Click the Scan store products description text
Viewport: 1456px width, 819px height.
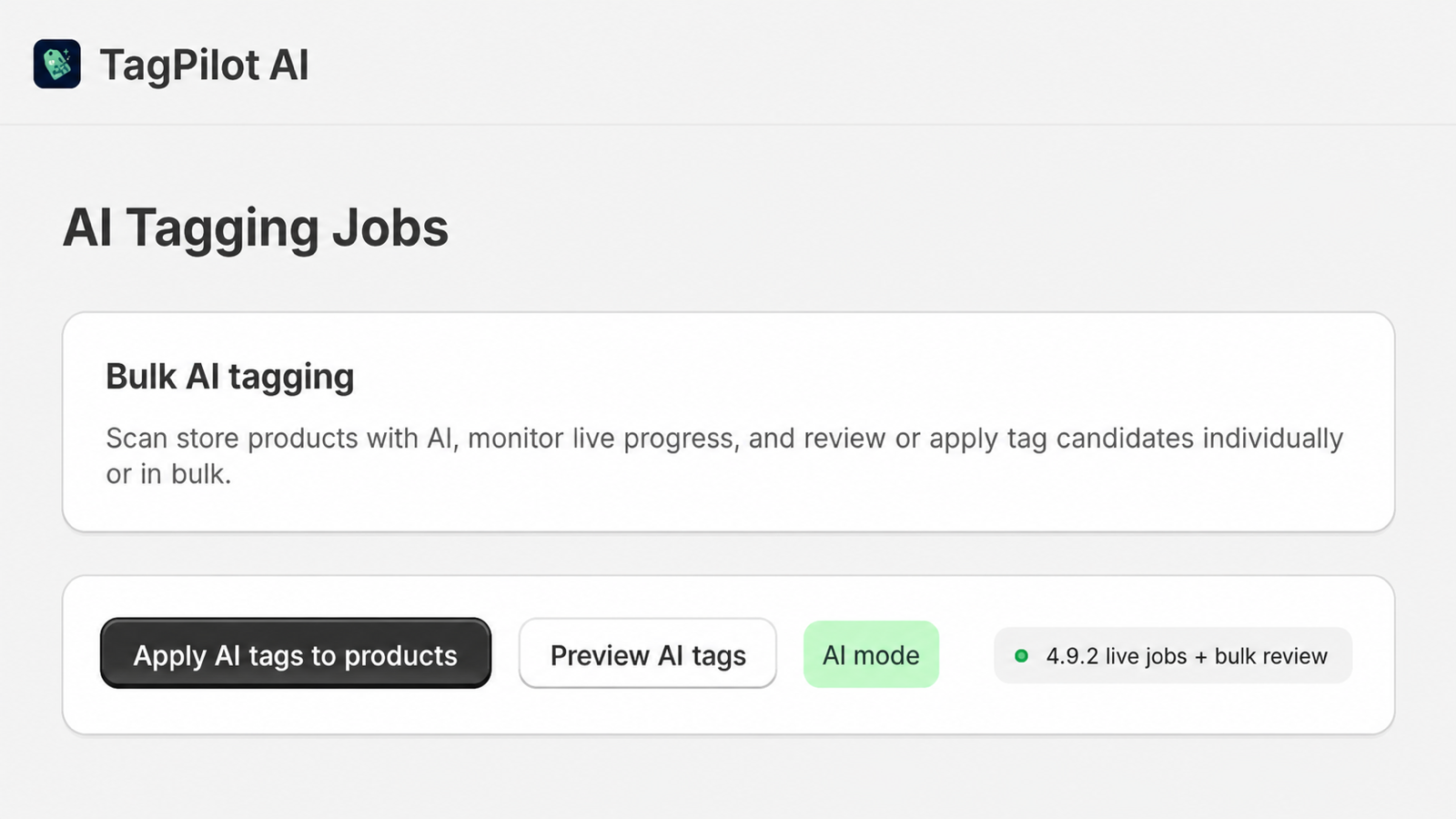coord(724,456)
